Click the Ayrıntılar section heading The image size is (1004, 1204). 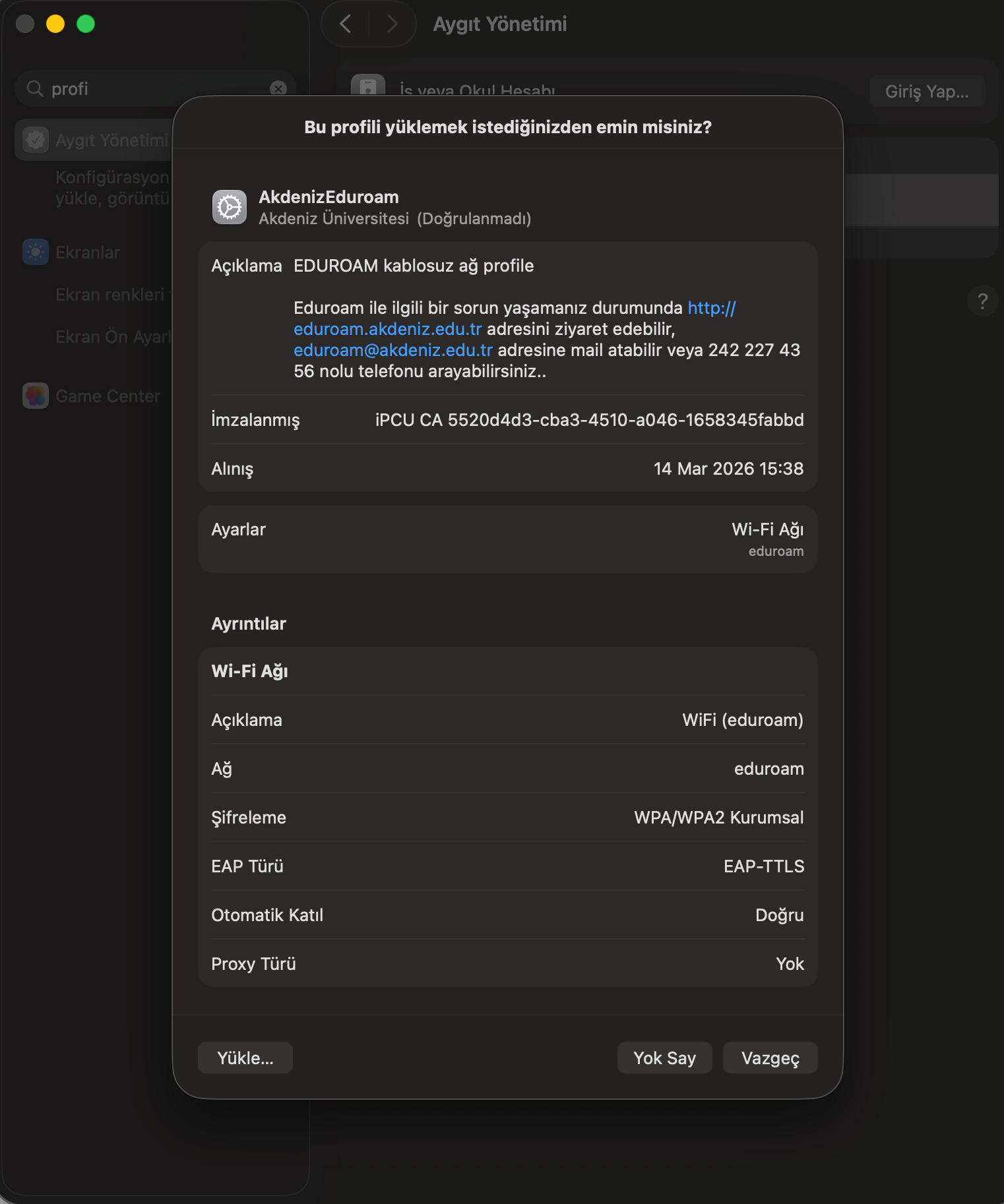pyautogui.click(x=249, y=624)
